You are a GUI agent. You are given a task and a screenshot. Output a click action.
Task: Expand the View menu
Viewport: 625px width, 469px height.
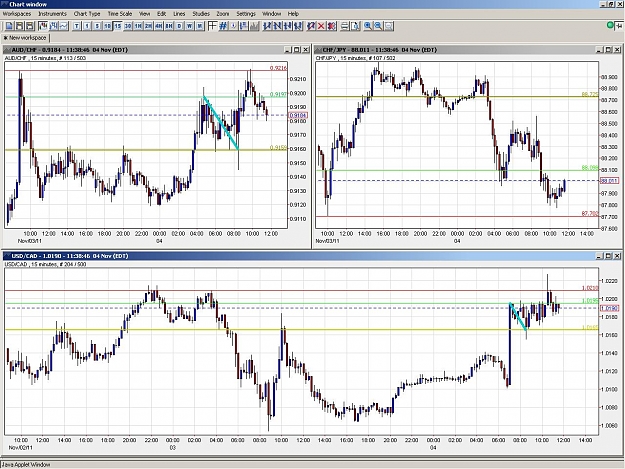click(144, 14)
